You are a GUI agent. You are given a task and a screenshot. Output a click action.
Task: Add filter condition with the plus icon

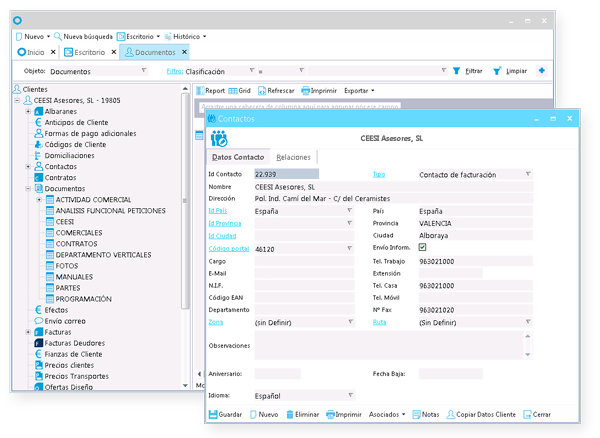tap(541, 70)
